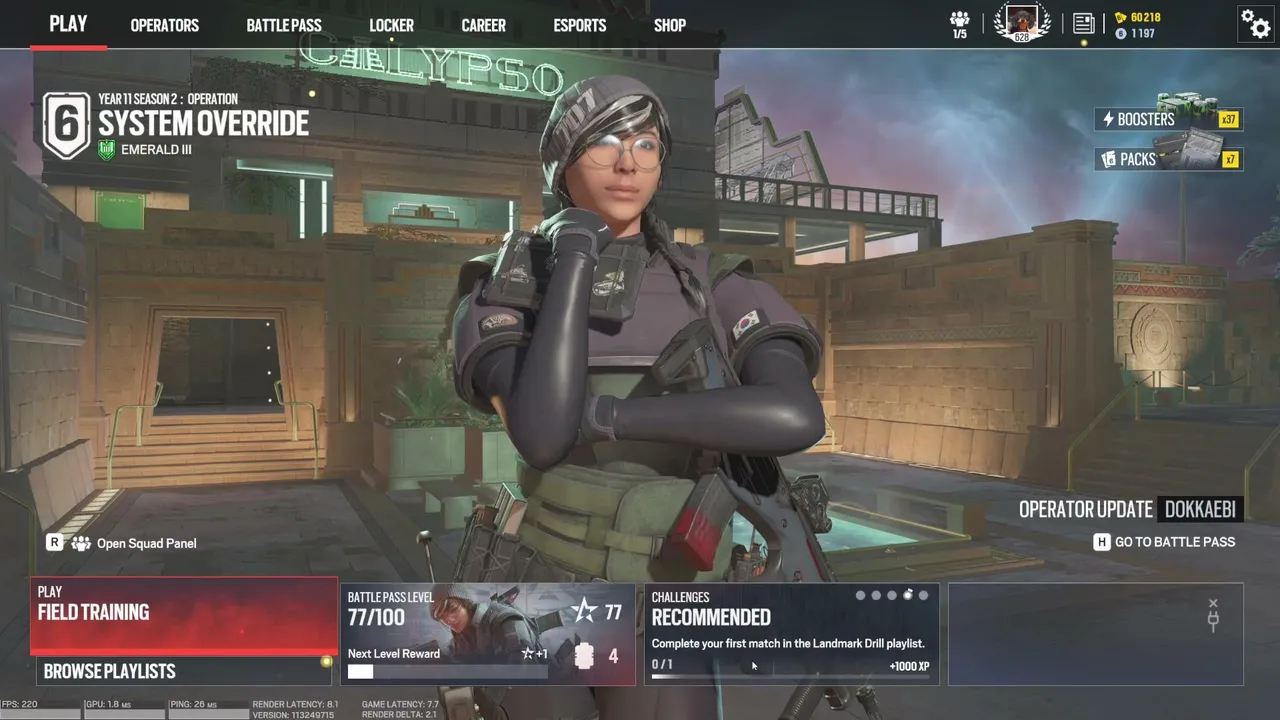This screenshot has width=1280, height=720.
Task: Open the Packs x7 button
Action: coord(1168,159)
